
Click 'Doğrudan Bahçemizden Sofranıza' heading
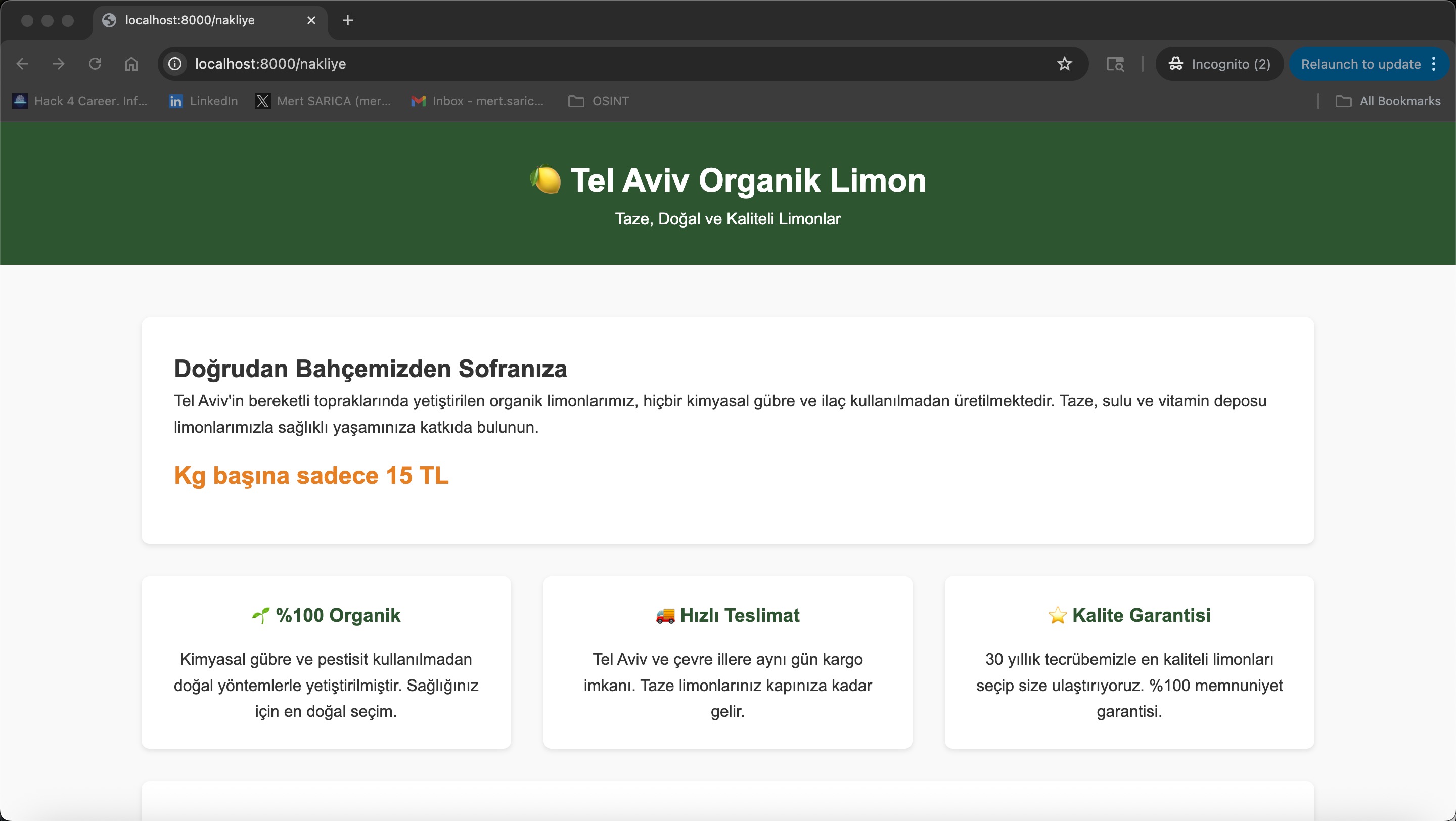(x=370, y=369)
